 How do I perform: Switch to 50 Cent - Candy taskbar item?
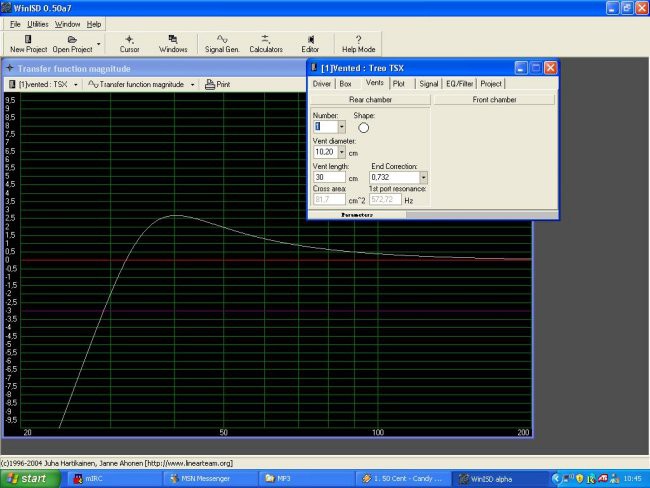click(403, 479)
